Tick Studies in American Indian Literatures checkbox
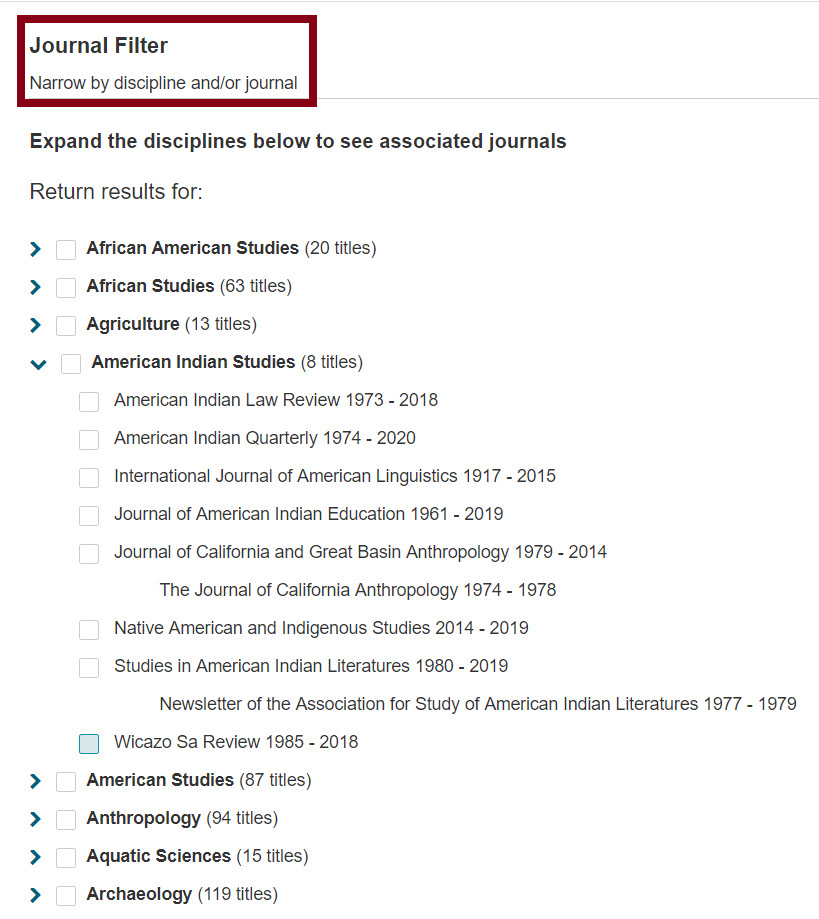Screen dimensions: 819x919 click(89, 667)
